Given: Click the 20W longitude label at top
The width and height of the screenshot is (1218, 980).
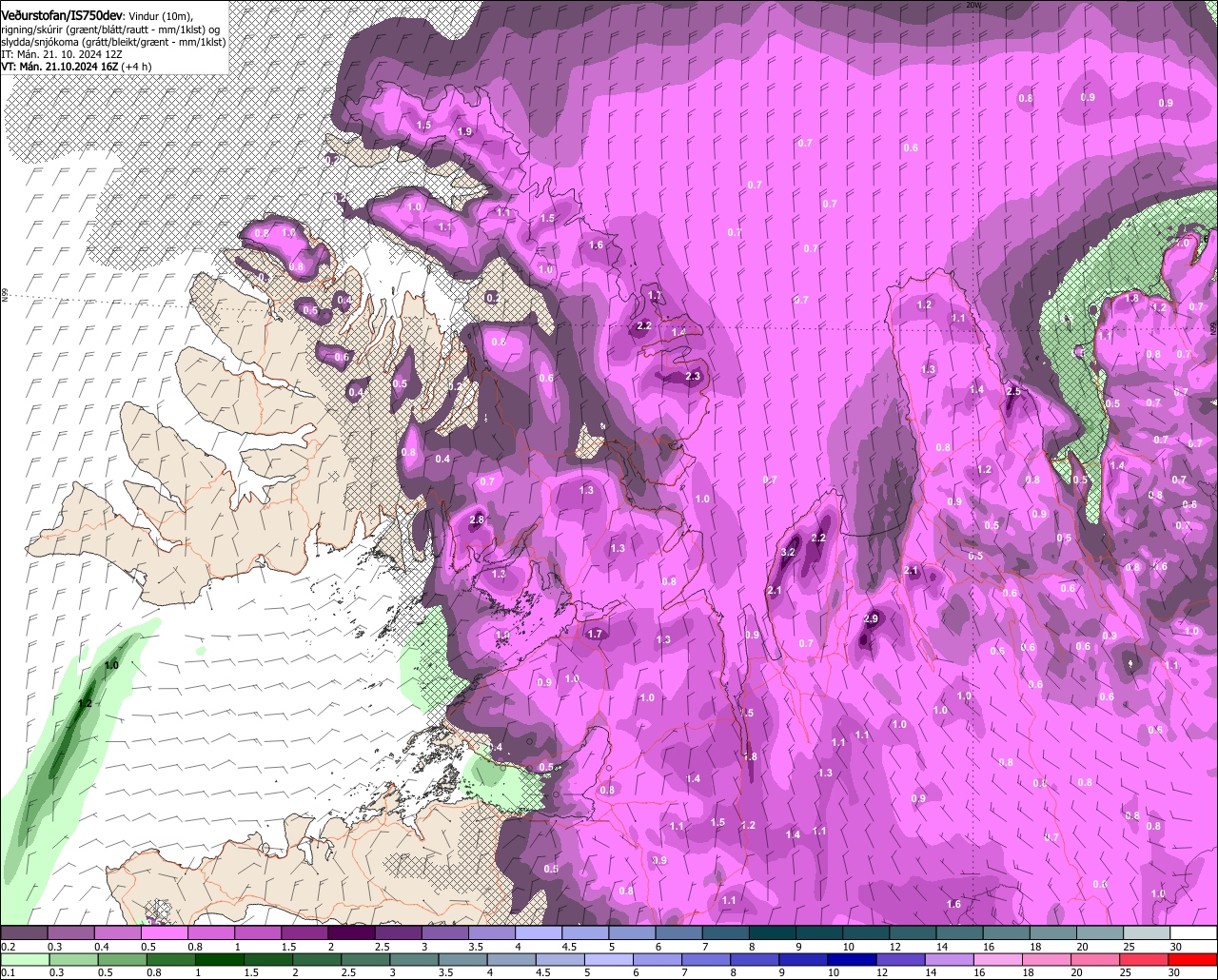Looking at the screenshot, I should pyautogui.click(x=972, y=5).
